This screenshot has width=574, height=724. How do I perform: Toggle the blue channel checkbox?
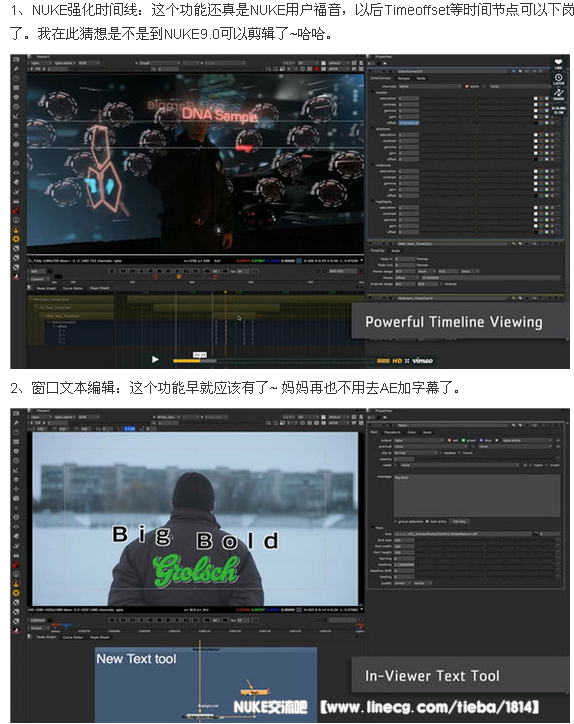pos(481,440)
